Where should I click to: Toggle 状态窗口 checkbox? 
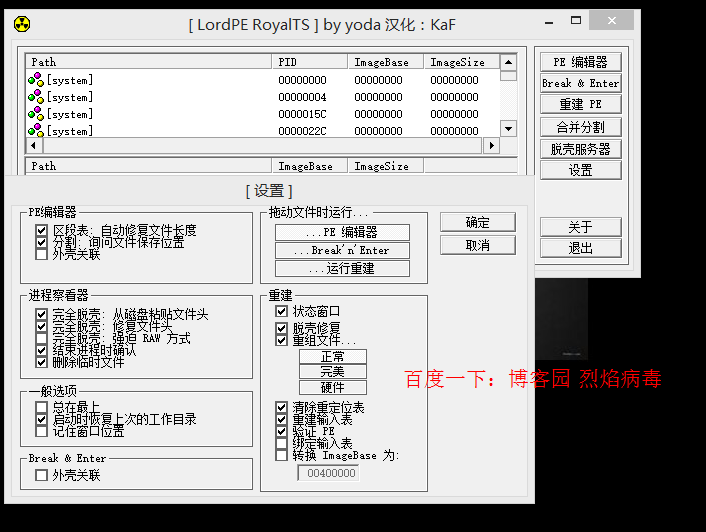(281, 311)
